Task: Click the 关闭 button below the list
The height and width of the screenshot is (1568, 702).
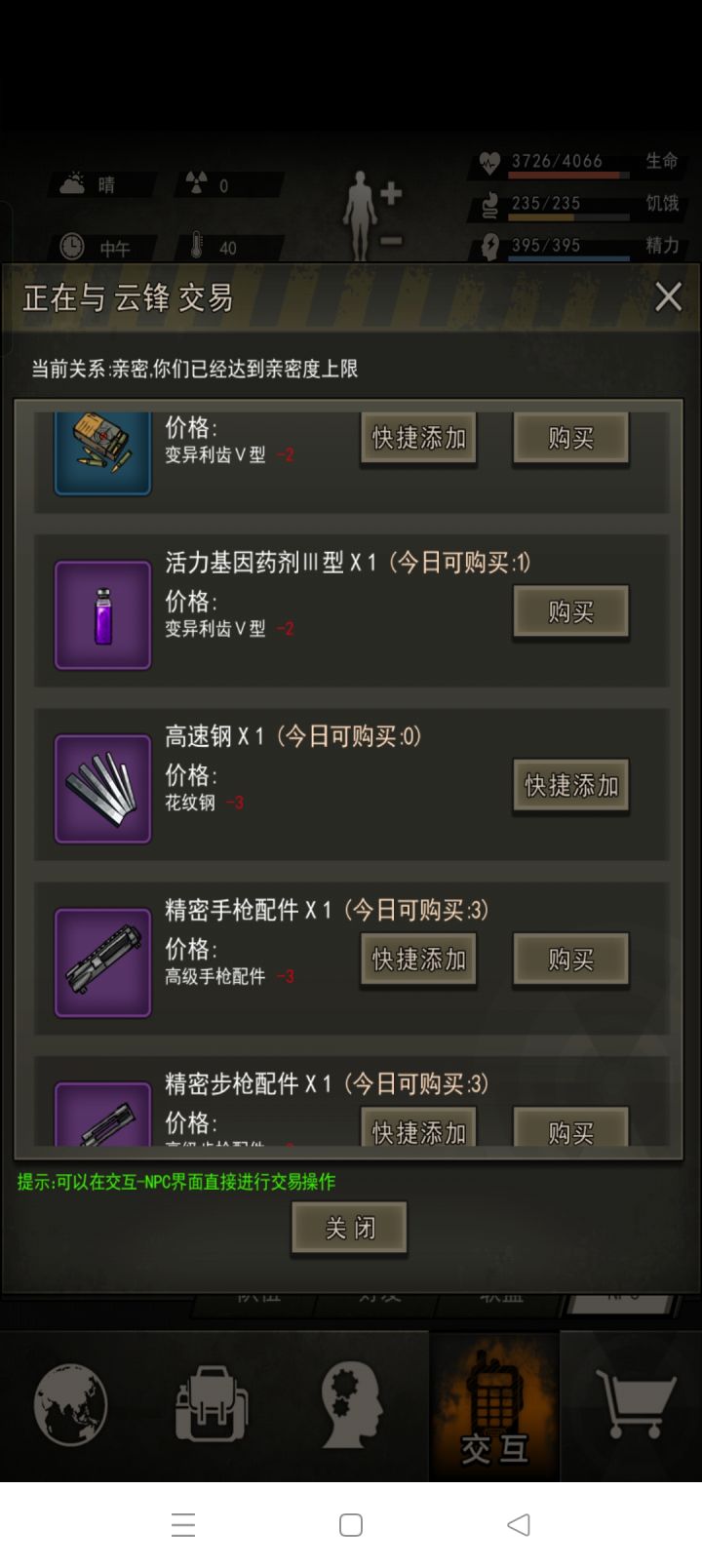Action: pos(349,1229)
